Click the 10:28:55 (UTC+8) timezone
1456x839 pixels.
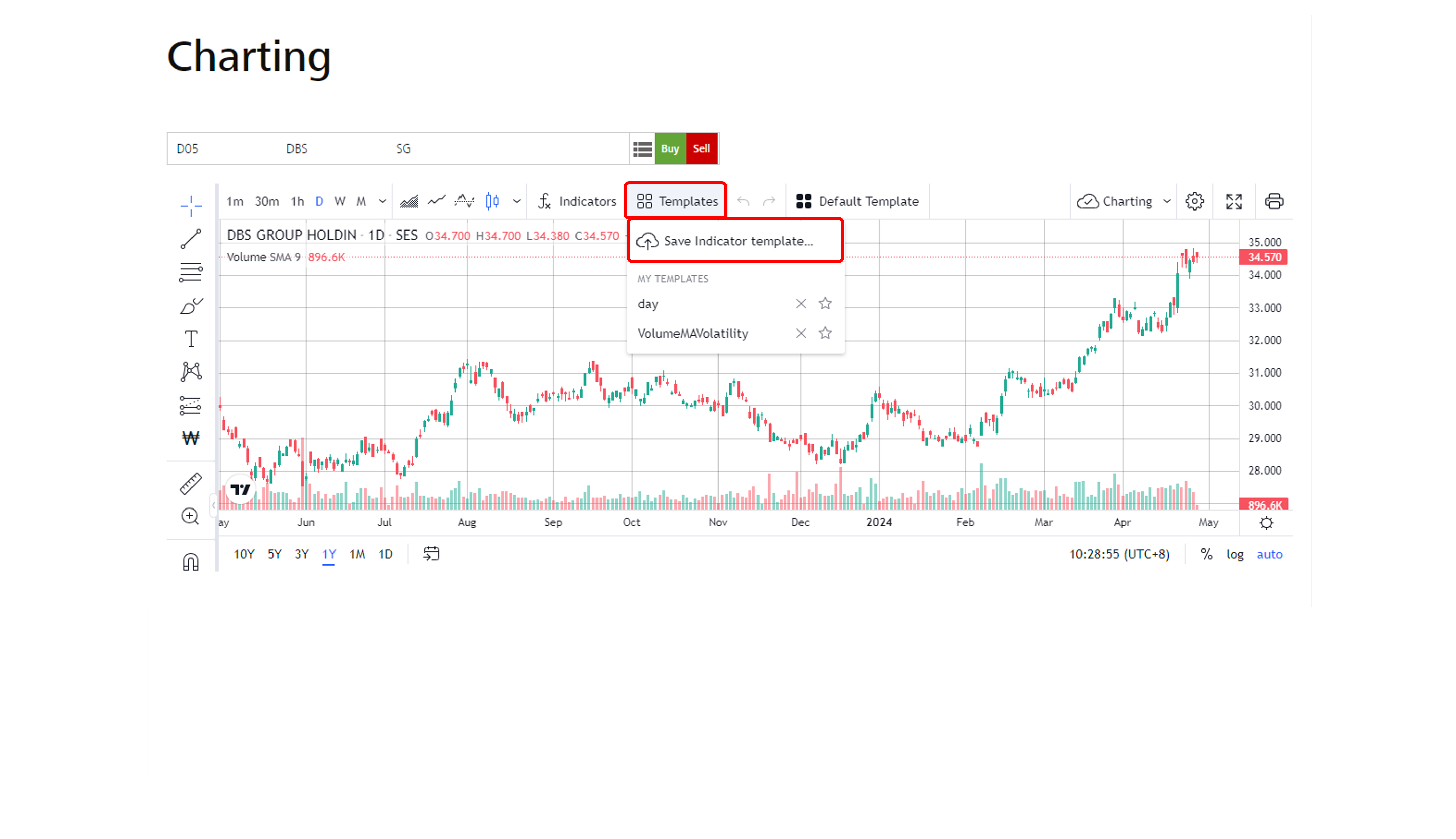pos(1119,554)
